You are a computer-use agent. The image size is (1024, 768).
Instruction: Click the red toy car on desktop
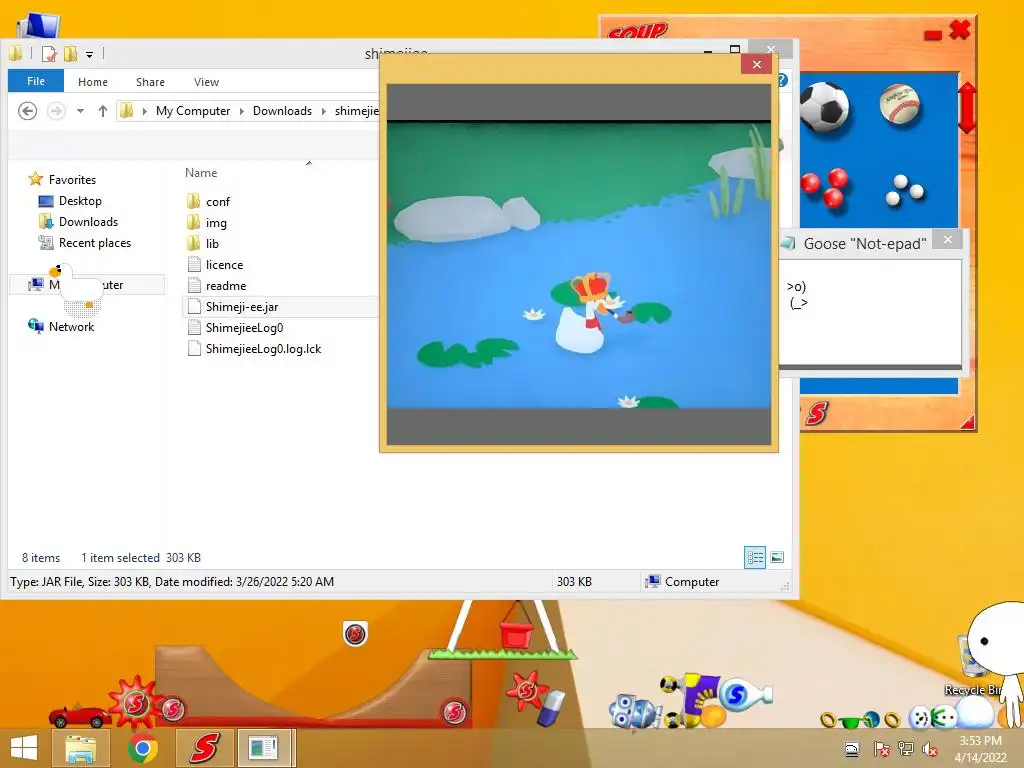[x=80, y=716]
